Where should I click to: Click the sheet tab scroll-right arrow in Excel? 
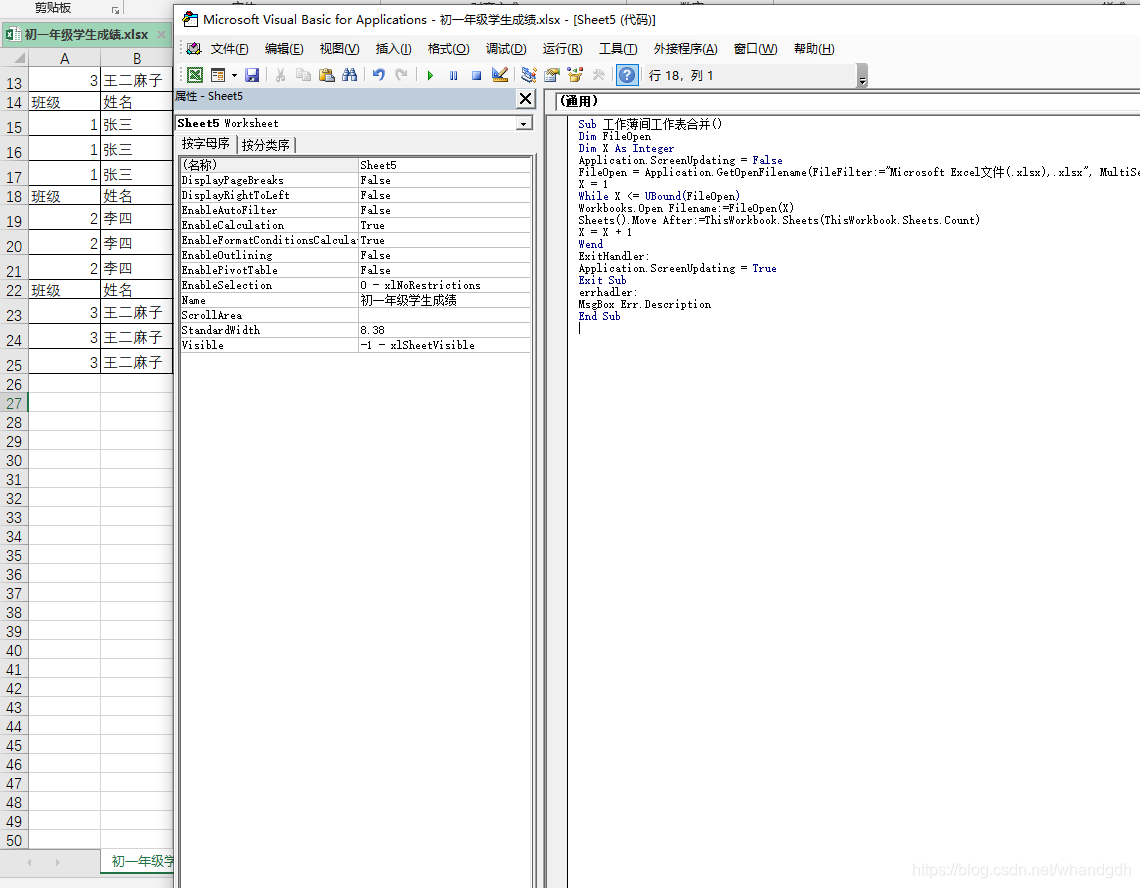(57, 863)
